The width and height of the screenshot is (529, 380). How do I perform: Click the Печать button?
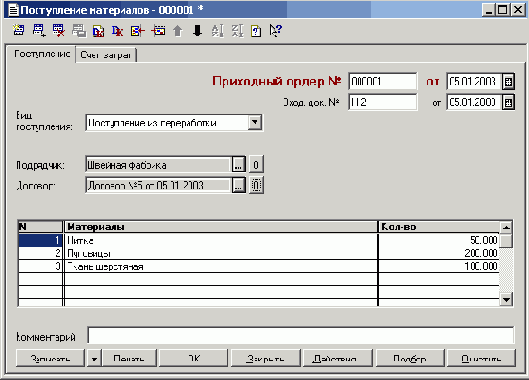129,358
